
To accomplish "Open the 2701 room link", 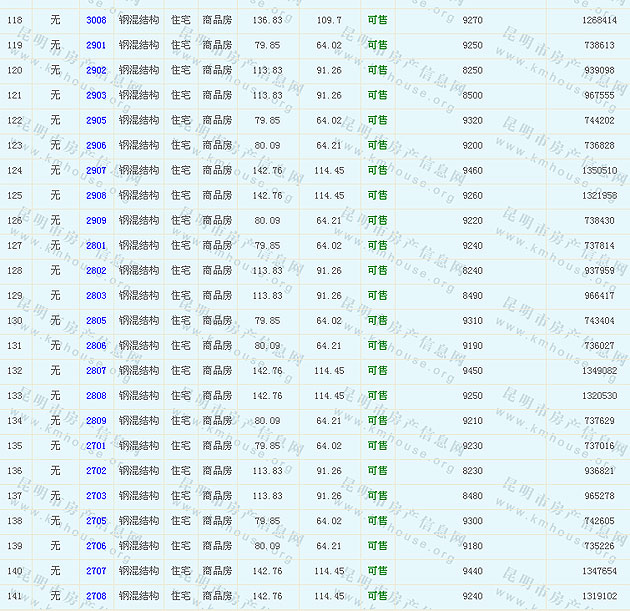I will tap(96, 445).
